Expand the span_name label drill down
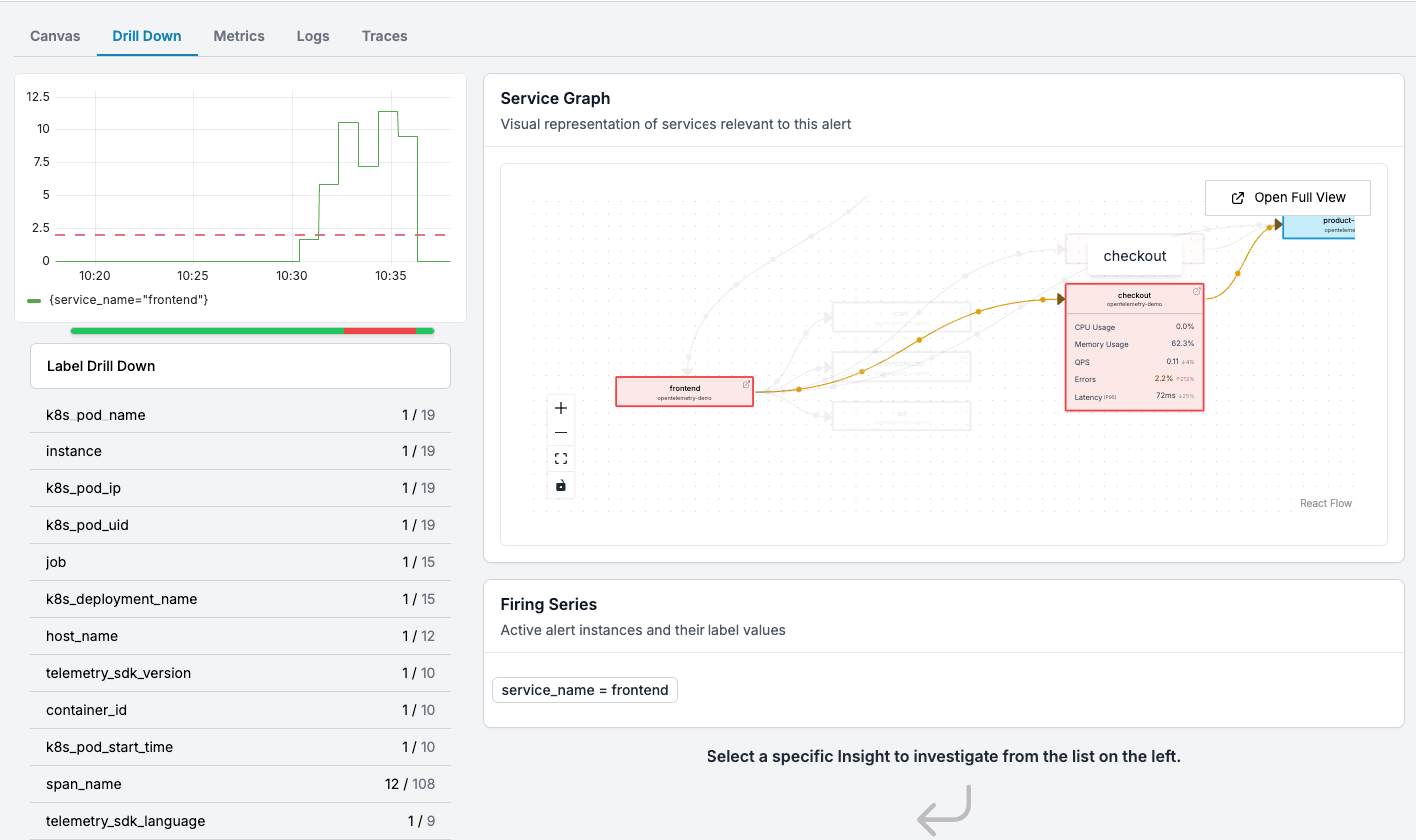1416x840 pixels. point(240,784)
